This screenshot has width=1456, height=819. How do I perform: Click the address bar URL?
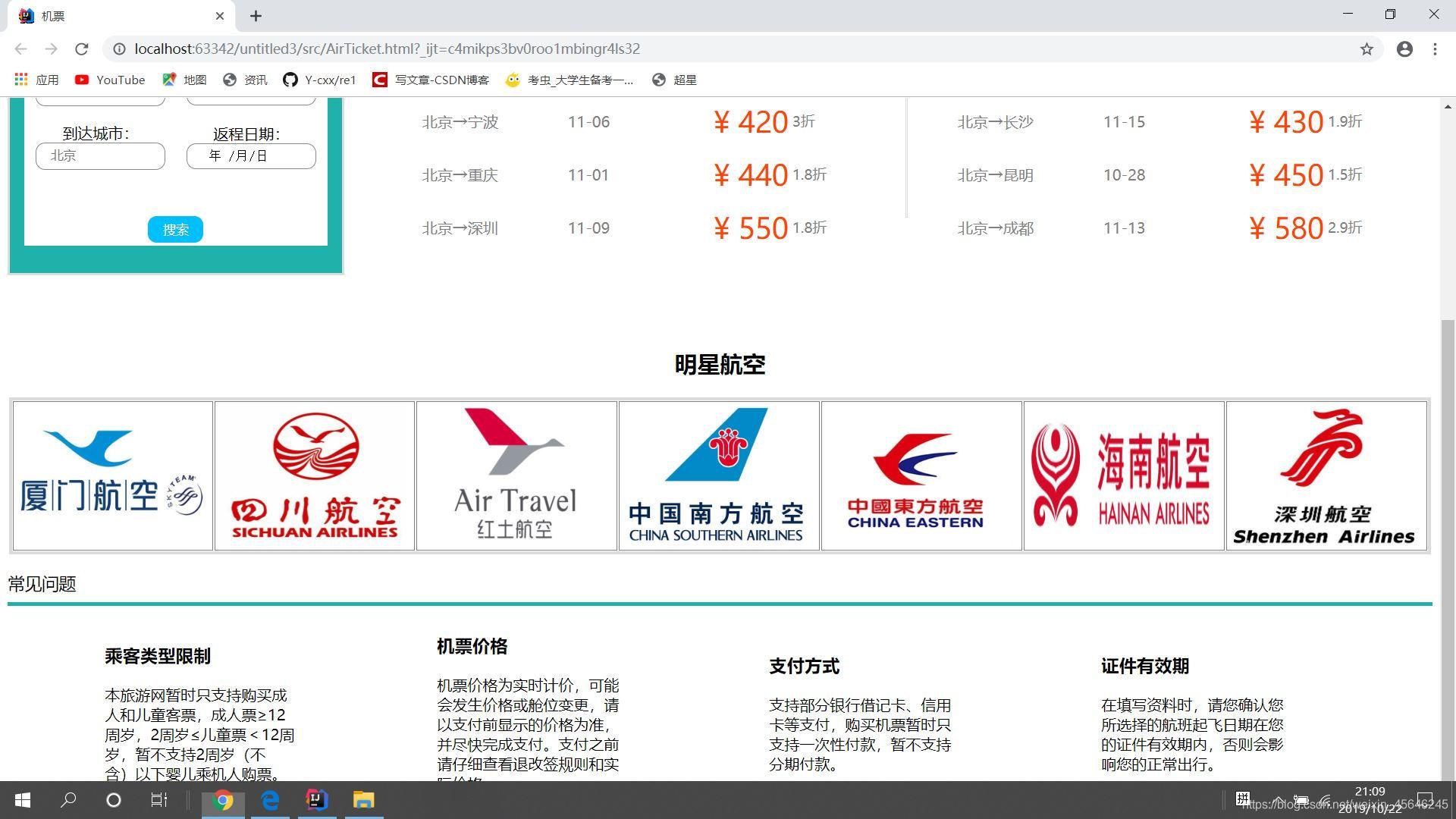(x=387, y=49)
